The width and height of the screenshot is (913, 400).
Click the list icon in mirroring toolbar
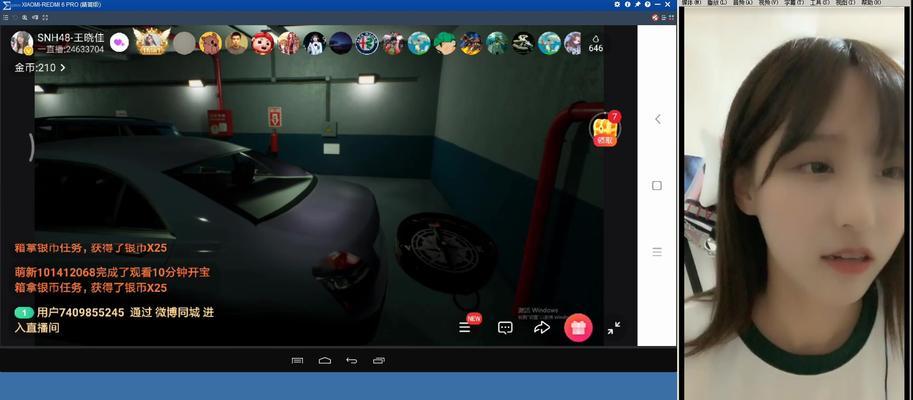(6, 17)
